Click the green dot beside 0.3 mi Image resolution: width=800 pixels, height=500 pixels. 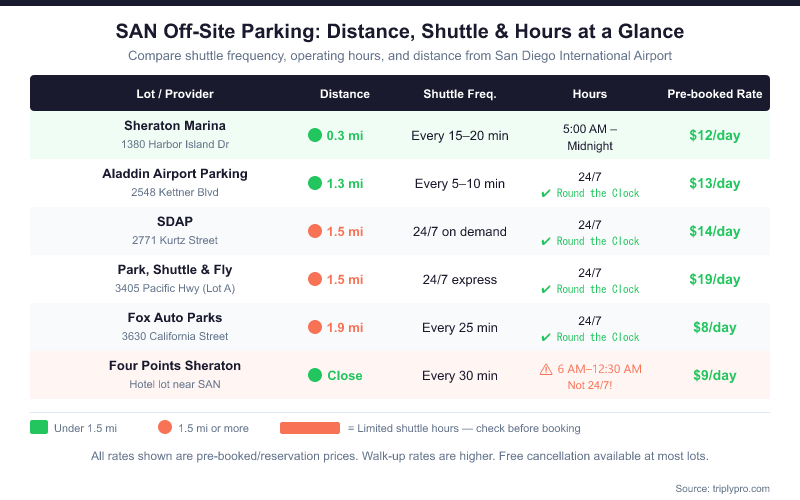coord(315,135)
